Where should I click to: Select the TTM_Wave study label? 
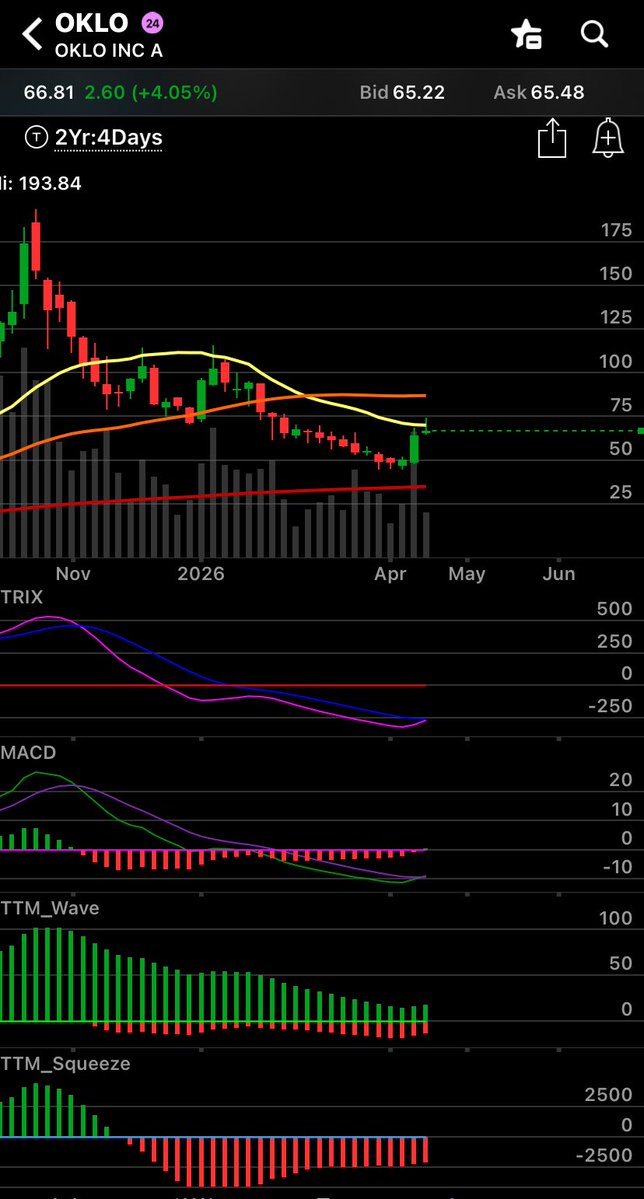tap(50, 908)
